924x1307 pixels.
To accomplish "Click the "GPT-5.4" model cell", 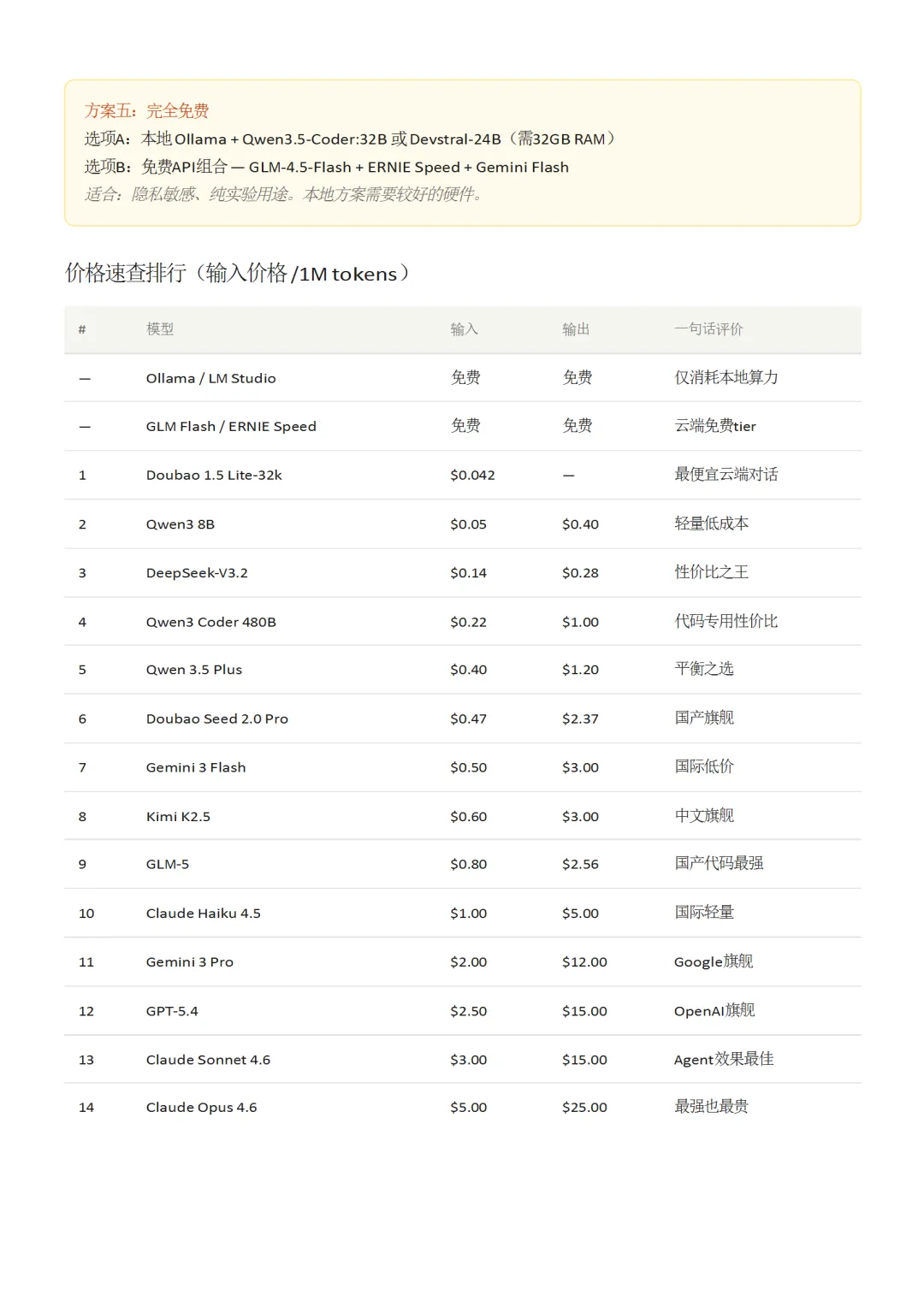I will point(172,1011).
